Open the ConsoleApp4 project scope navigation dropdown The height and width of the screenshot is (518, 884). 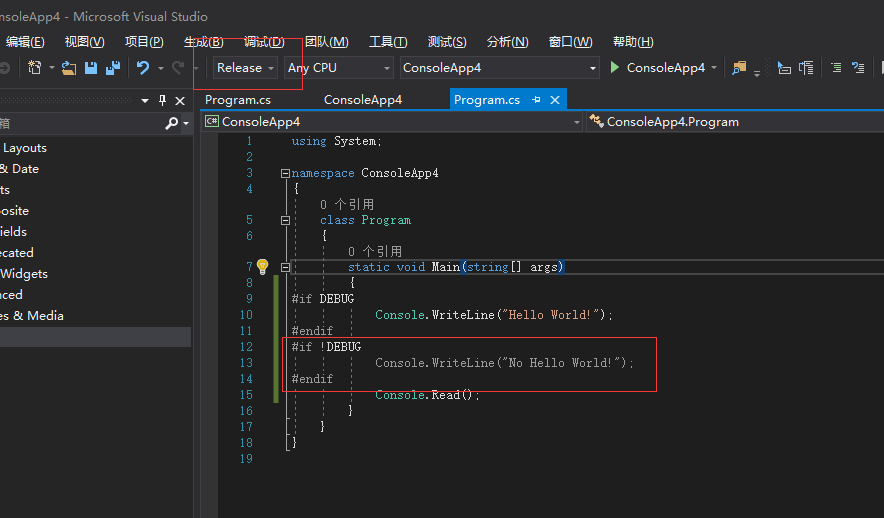(392, 122)
